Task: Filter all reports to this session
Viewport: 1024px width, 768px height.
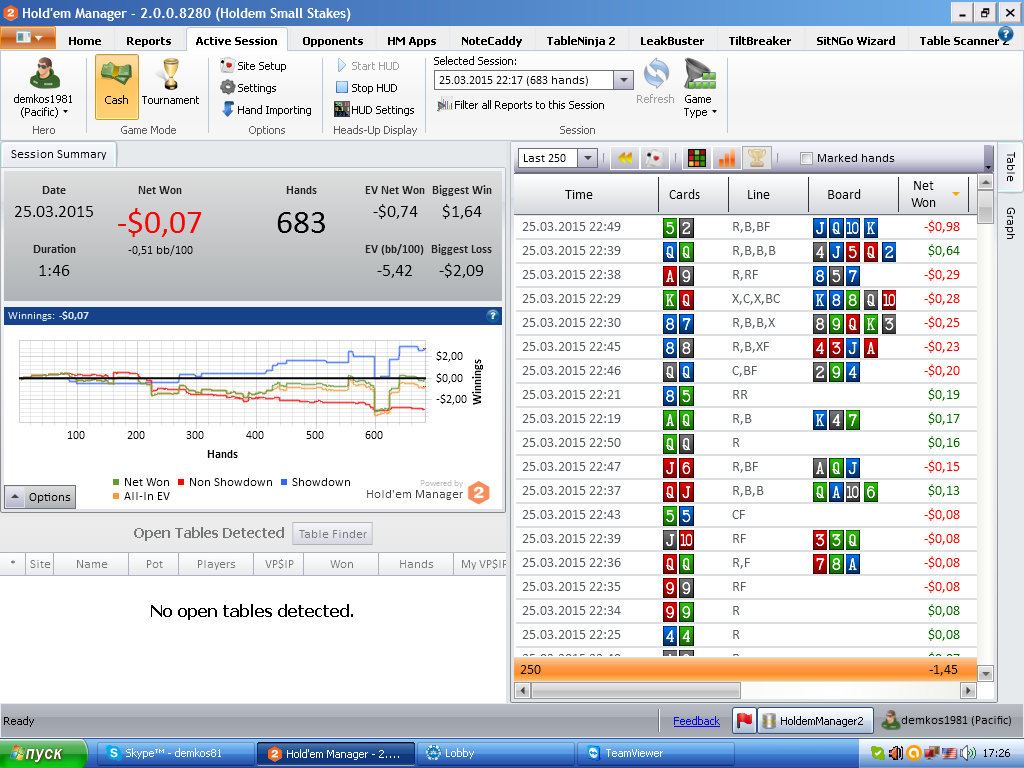Action: pos(521,105)
